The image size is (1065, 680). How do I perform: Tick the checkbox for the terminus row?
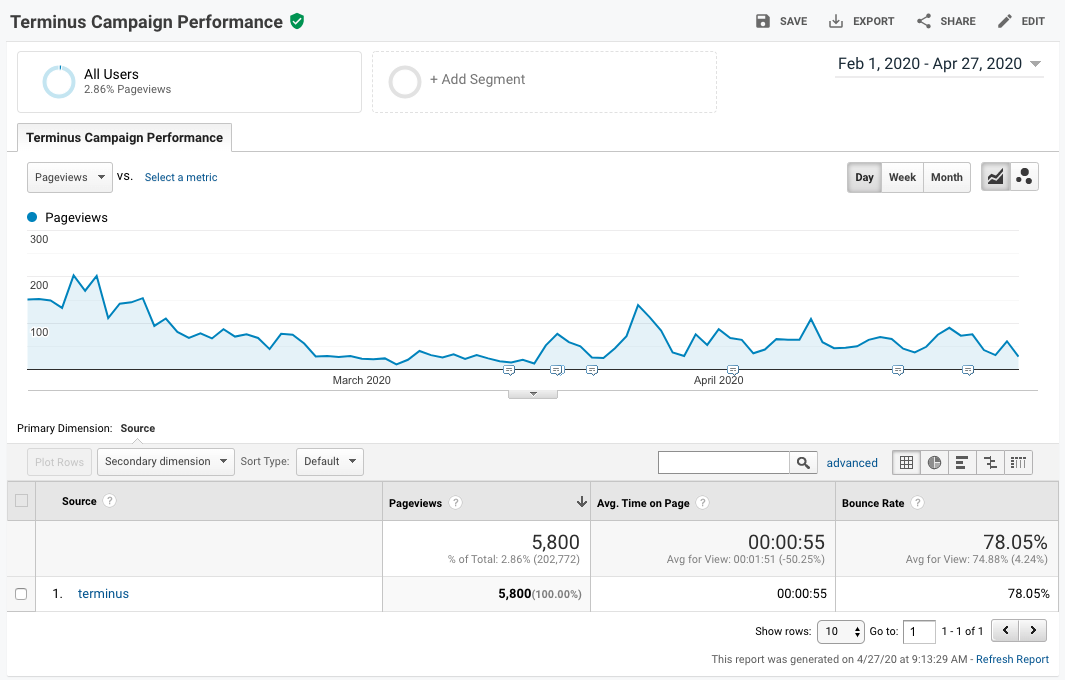[x=22, y=594]
